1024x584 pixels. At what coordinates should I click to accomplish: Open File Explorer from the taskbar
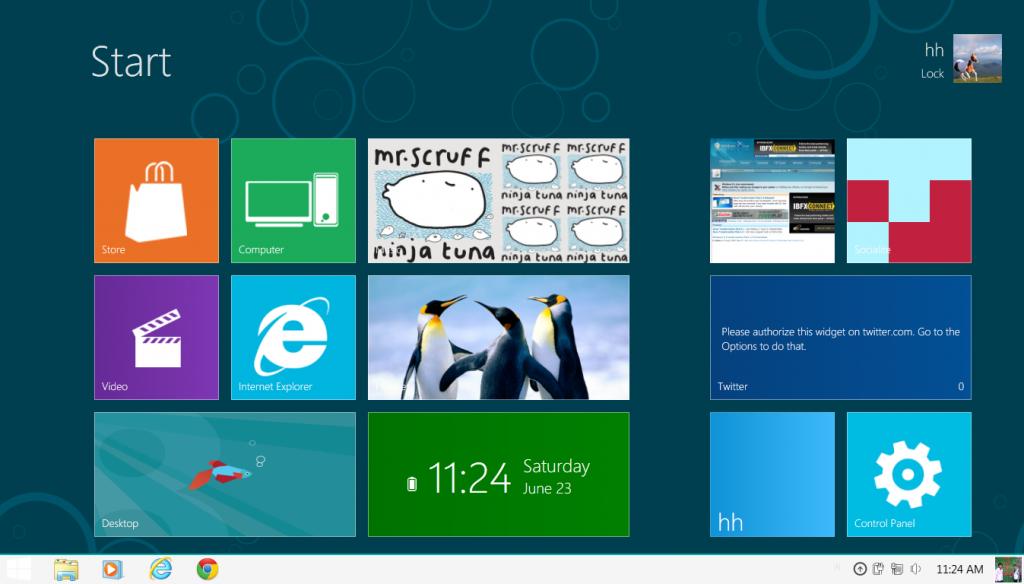(x=66, y=570)
